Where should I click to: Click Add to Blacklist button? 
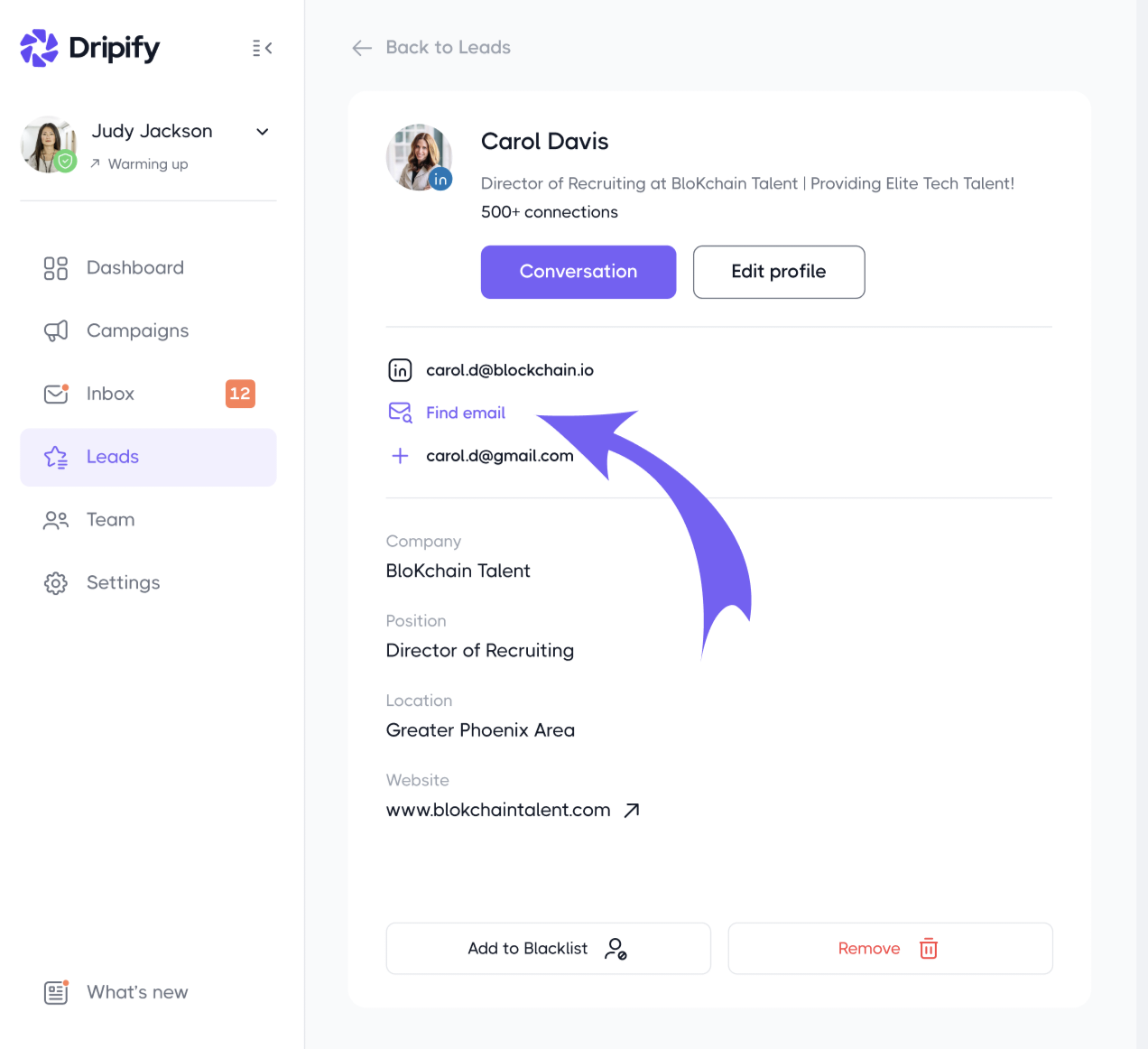548,949
